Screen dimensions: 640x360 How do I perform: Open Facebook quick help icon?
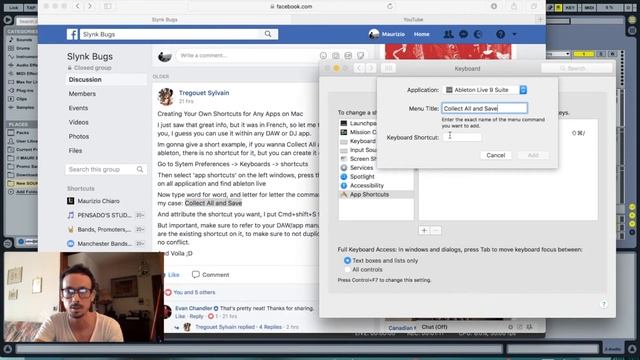tap(500, 34)
